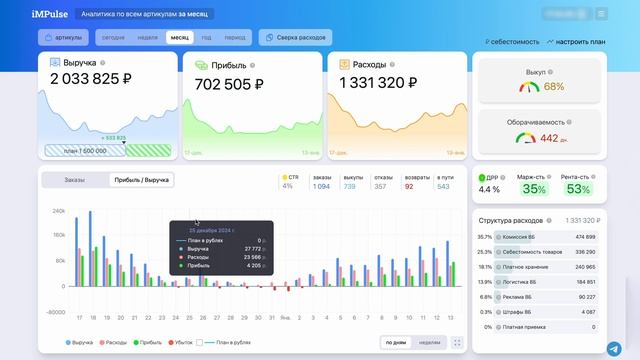Click the CTR yellow dot indicator
The height and width of the screenshot is (360, 640).
[x=285, y=177]
